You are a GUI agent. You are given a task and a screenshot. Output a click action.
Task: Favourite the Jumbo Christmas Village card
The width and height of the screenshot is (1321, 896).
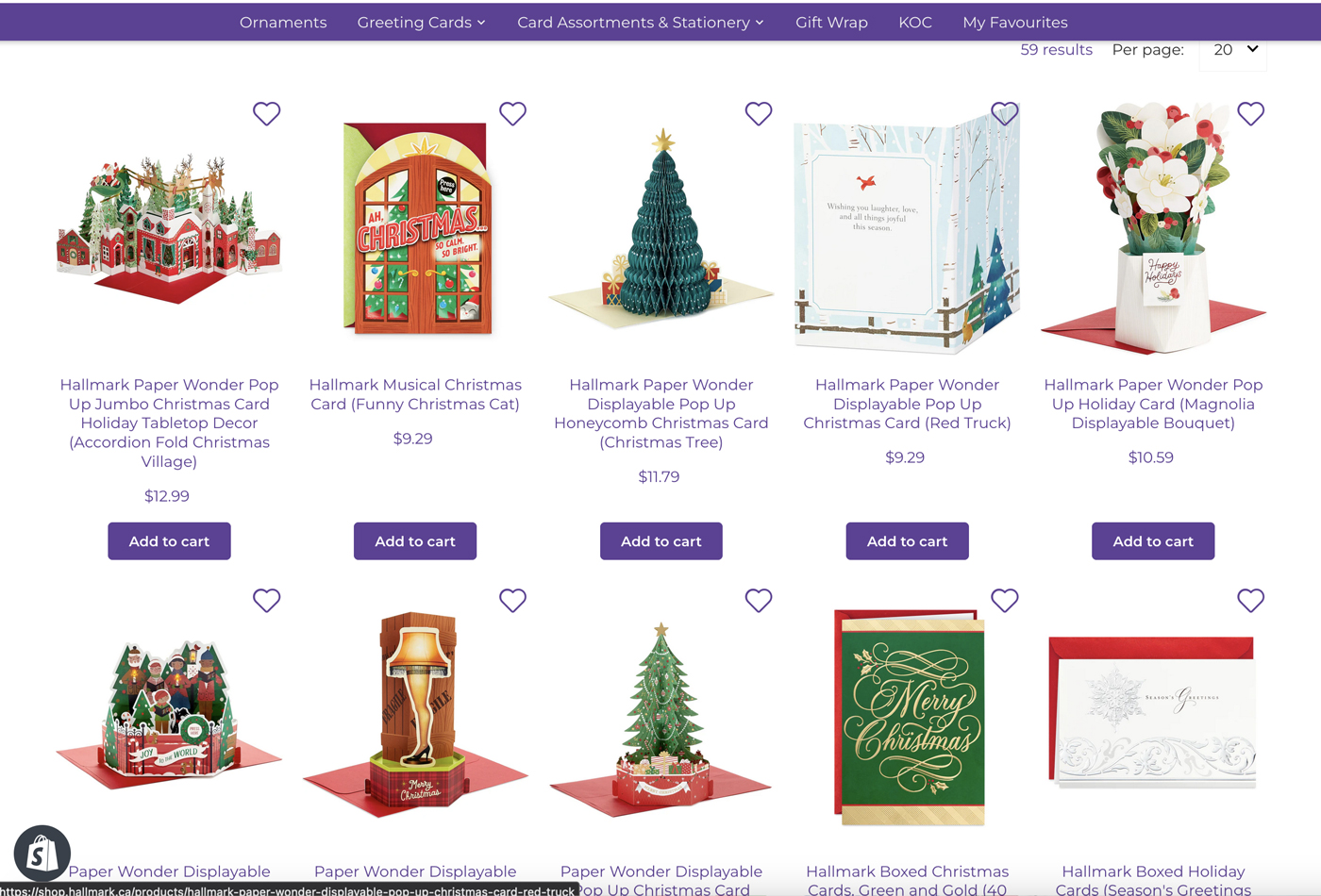(x=267, y=113)
